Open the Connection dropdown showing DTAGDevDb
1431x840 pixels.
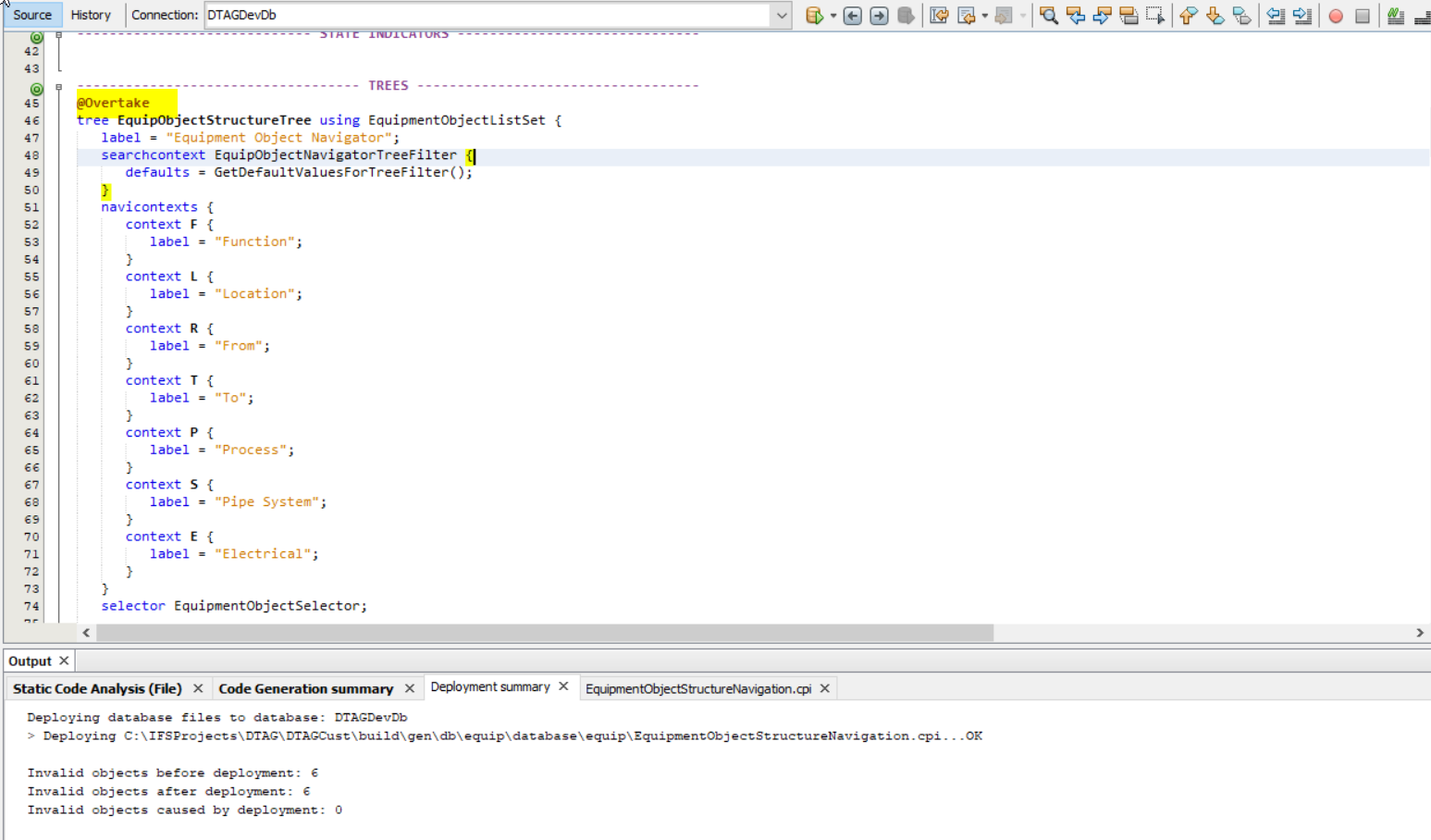click(x=780, y=15)
